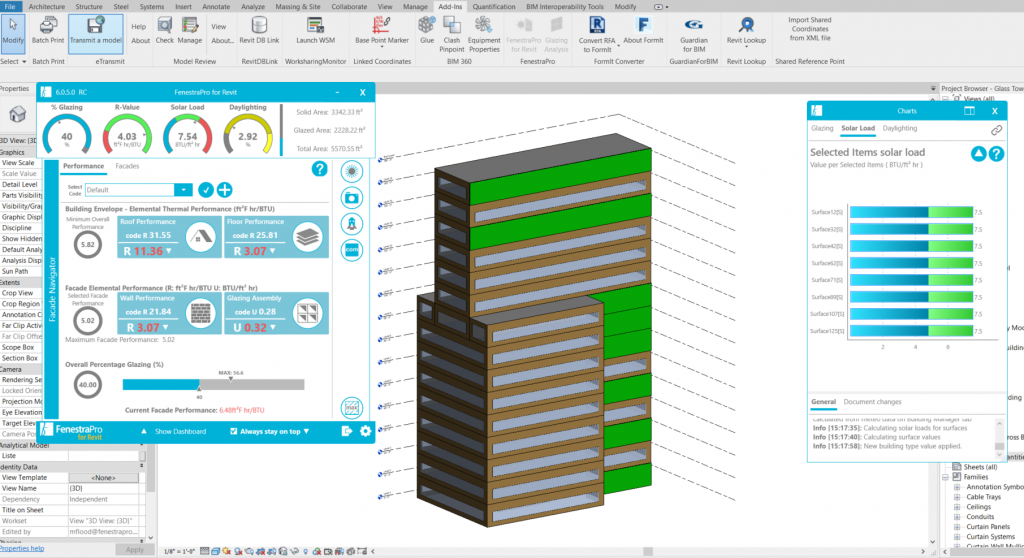Click the % Glazing gauge showing 40
The image size is (1024, 558).
67,134
